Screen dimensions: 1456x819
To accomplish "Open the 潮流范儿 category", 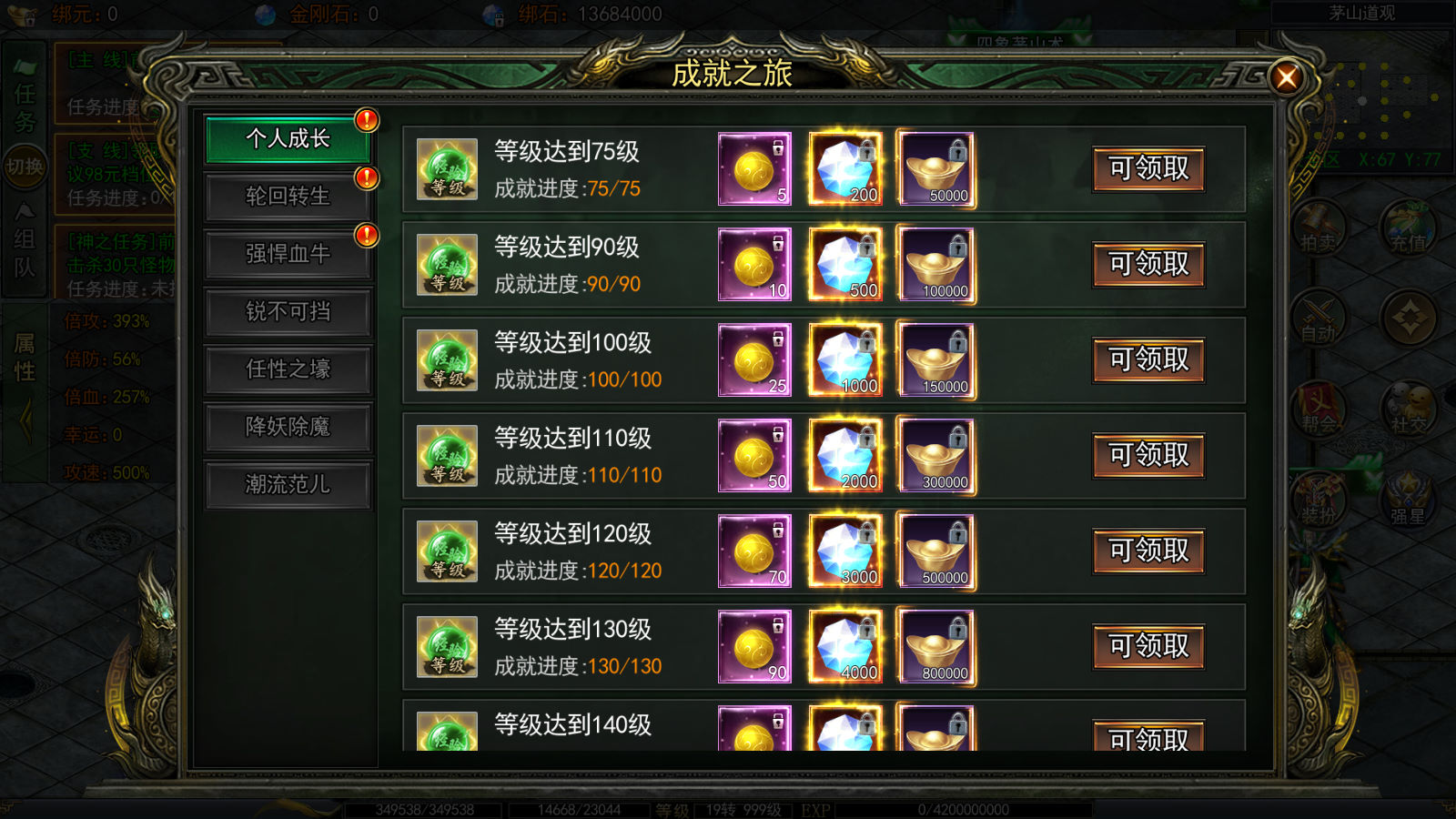I will [288, 484].
